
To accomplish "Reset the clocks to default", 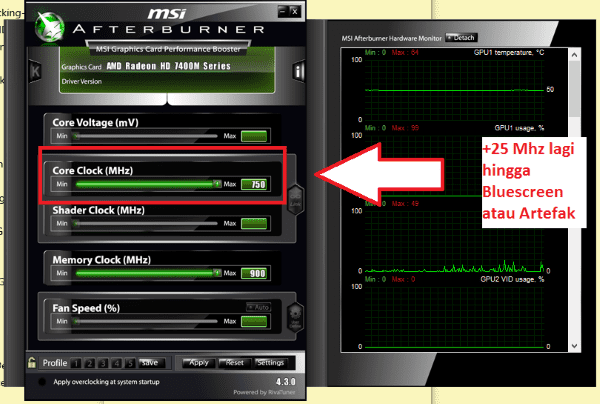I will [x=234, y=363].
